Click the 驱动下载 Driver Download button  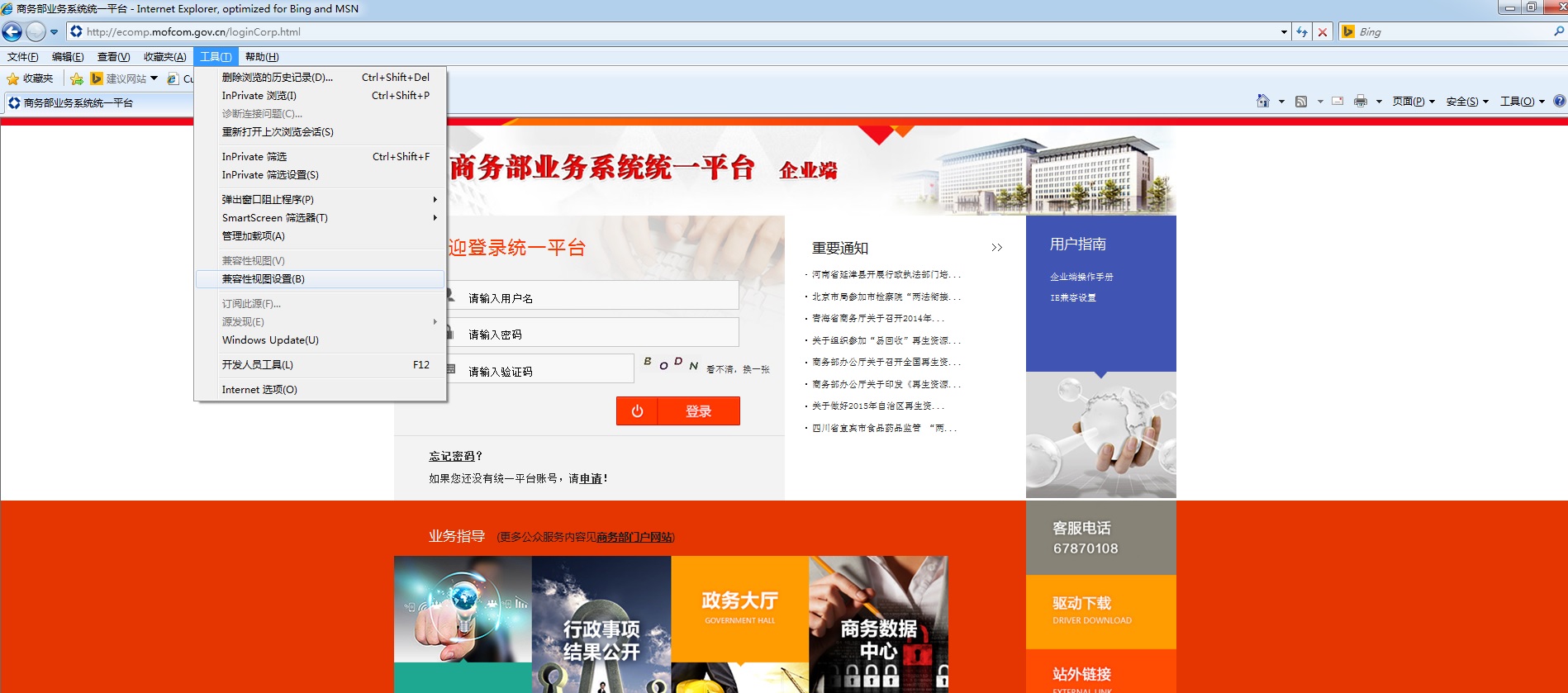(1100, 611)
